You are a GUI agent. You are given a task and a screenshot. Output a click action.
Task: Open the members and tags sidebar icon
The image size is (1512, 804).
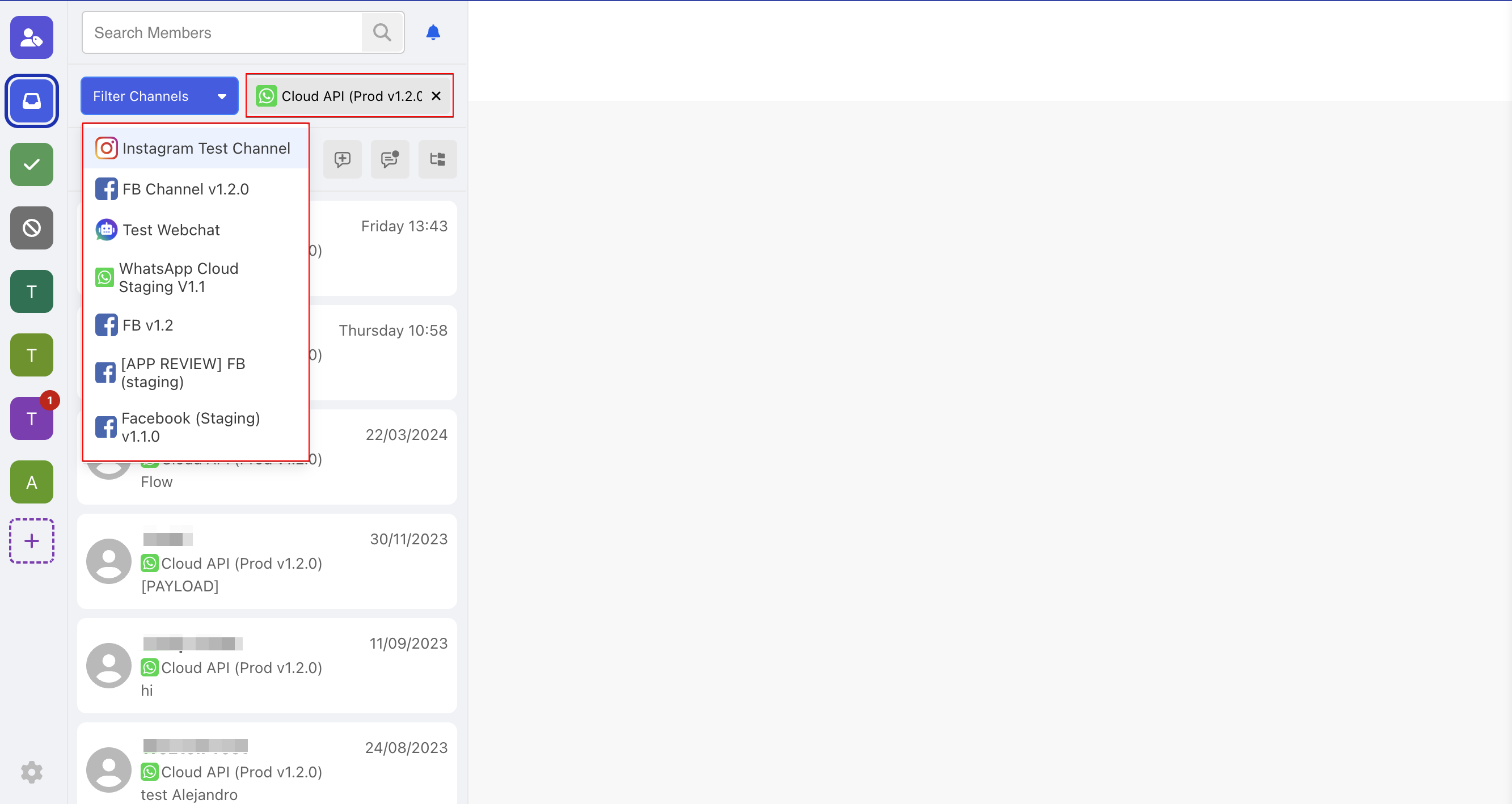(32, 37)
